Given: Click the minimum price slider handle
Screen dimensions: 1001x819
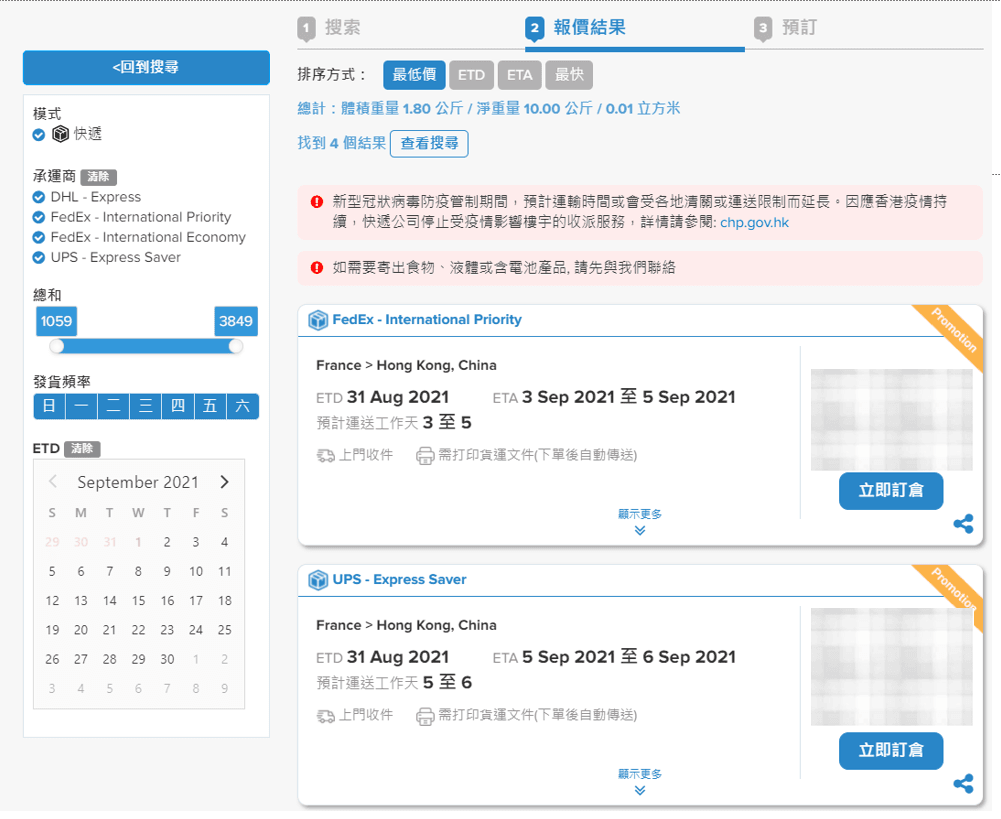Looking at the screenshot, I should (57, 346).
